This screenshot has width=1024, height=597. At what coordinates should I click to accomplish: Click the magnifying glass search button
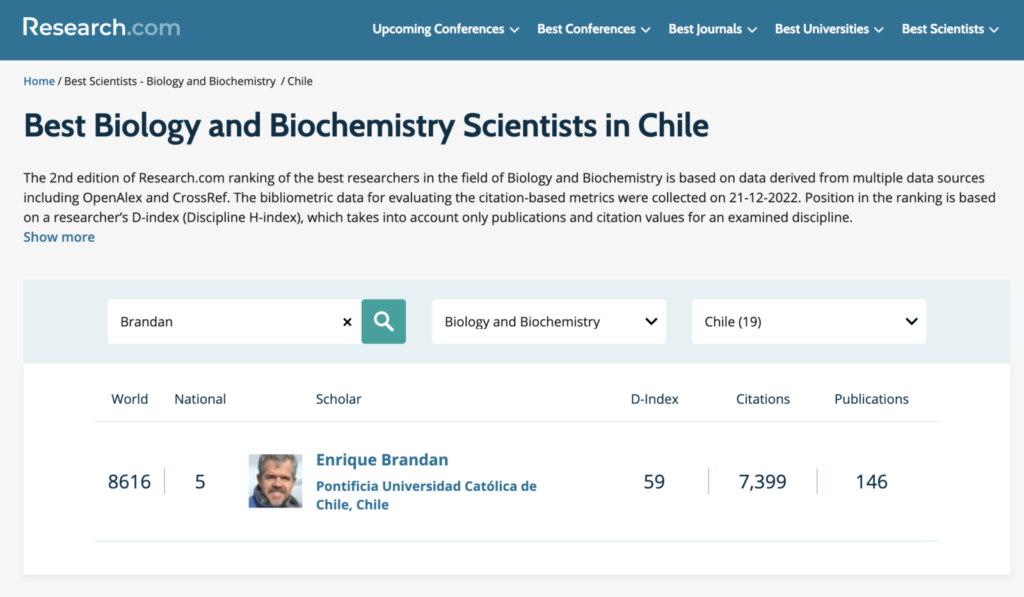coord(383,321)
